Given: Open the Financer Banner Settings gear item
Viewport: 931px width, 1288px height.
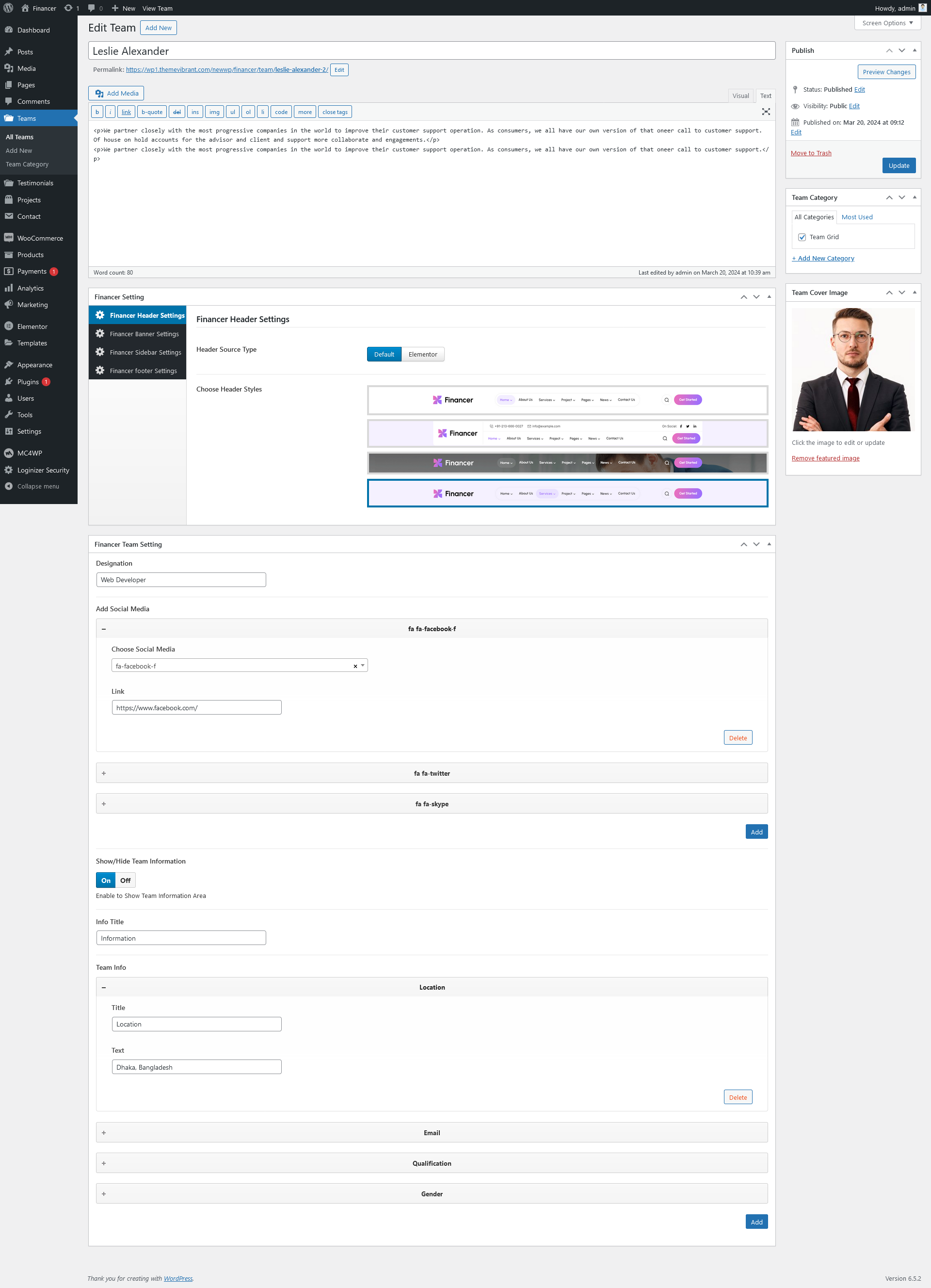Looking at the screenshot, I should 100,334.
